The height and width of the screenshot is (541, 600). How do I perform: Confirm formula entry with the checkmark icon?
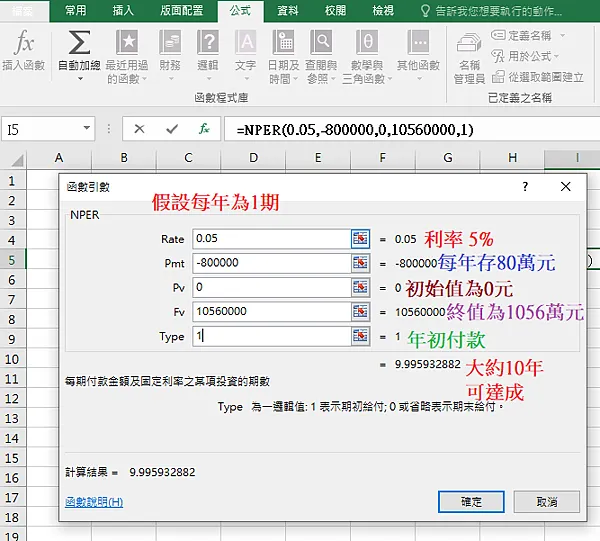coord(172,129)
